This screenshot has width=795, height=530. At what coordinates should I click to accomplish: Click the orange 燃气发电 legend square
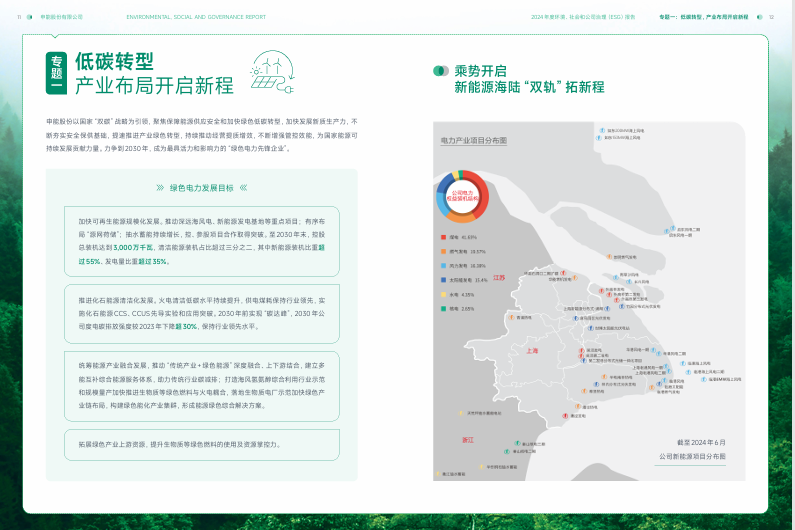441,251
